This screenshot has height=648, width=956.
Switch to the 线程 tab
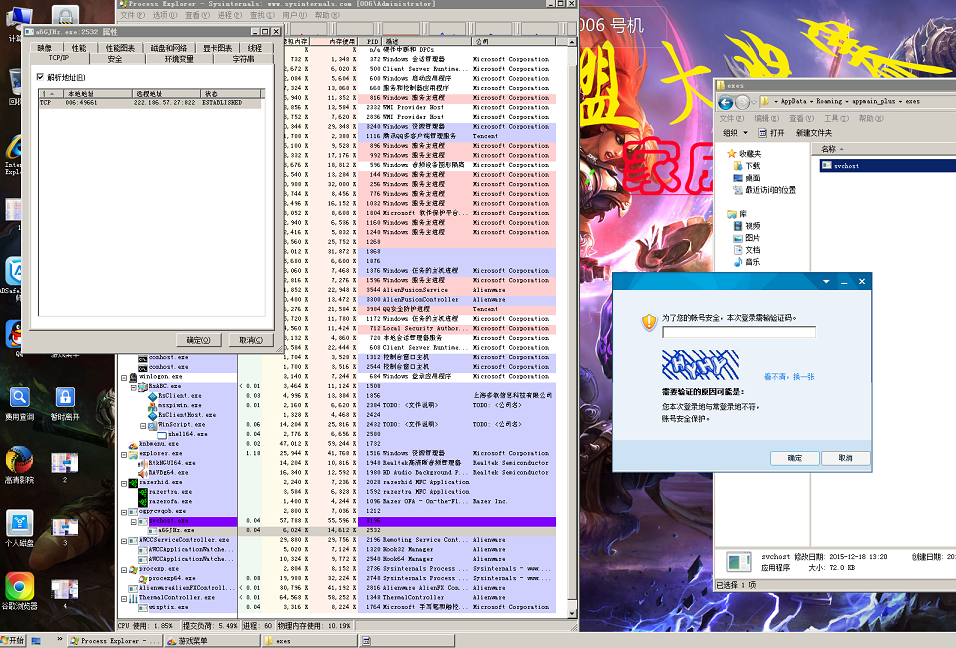pyautogui.click(x=255, y=48)
